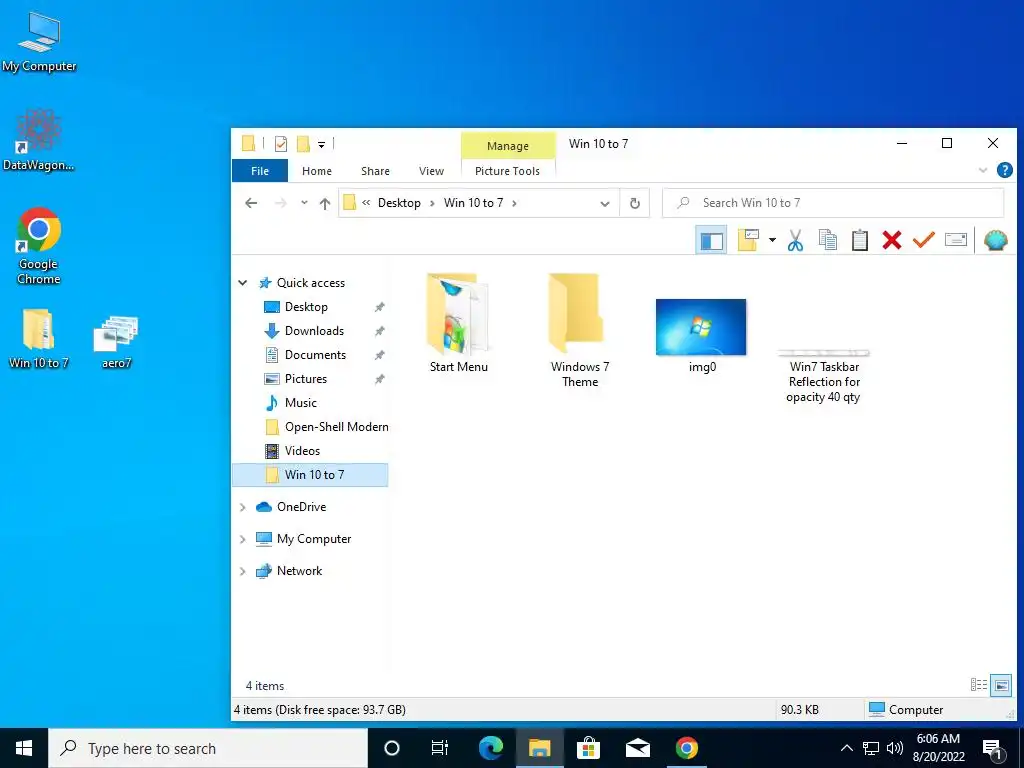
Task: Click the Copy toolbar icon
Action: [827, 240]
